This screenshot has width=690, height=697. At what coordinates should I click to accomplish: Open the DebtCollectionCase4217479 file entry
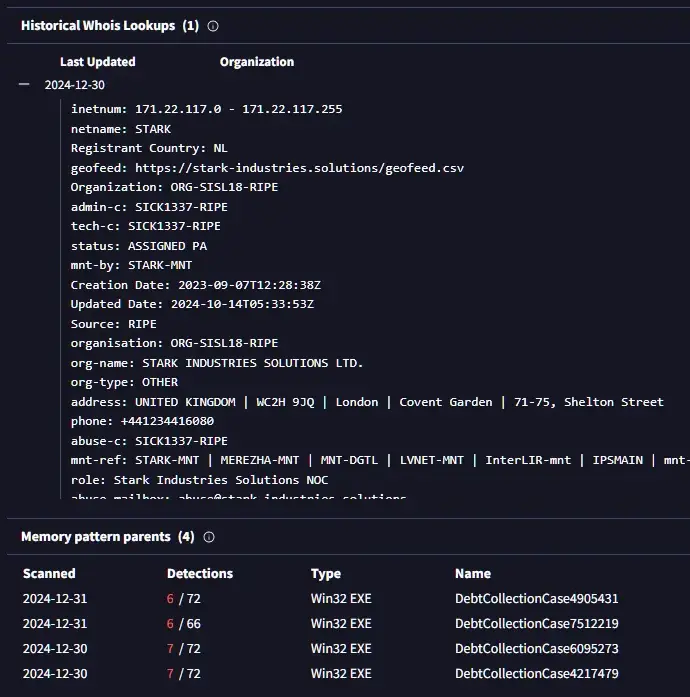coord(537,673)
